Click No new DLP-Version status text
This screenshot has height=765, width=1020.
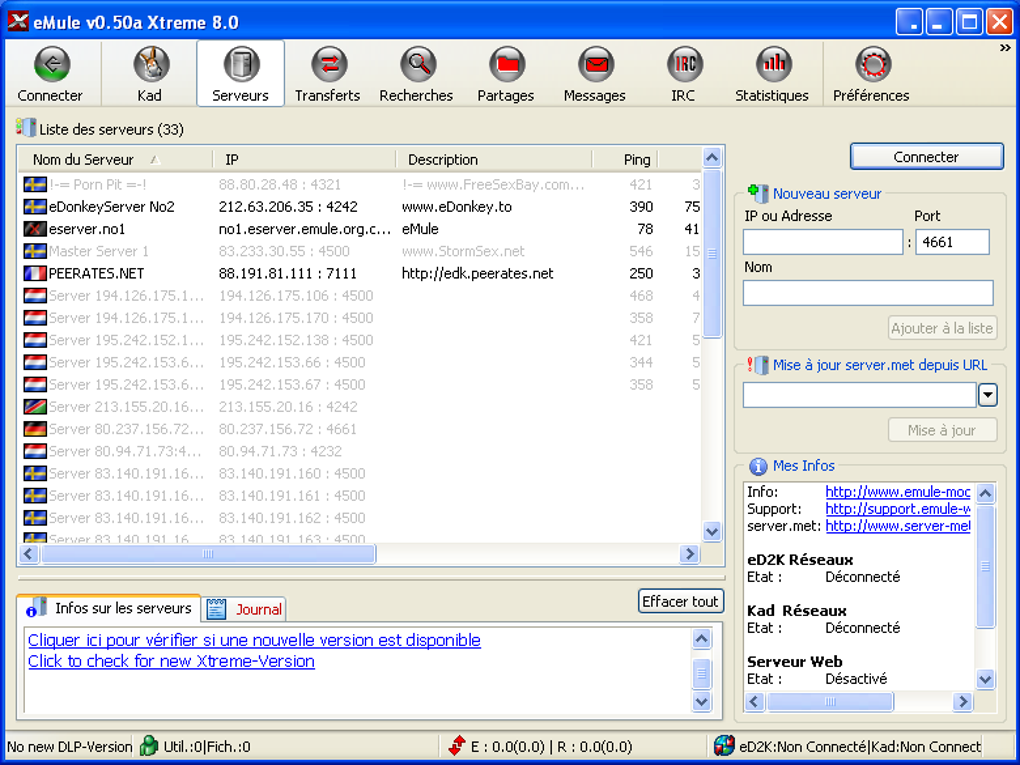click(69, 747)
